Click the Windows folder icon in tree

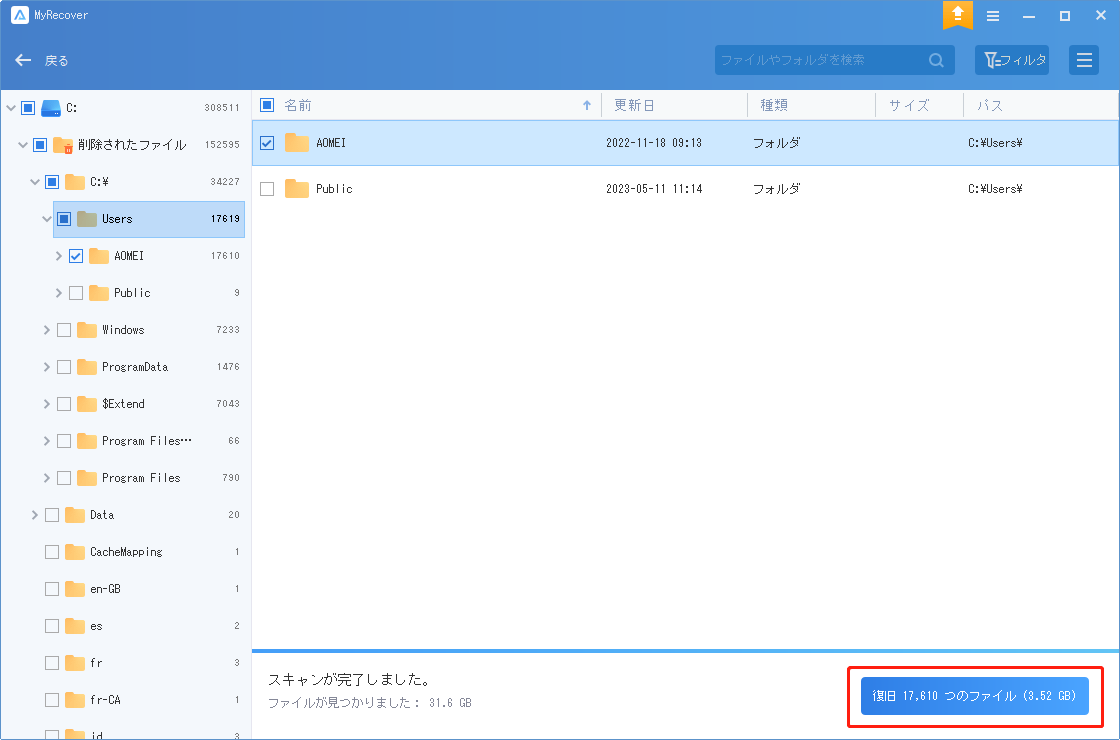tap(87, 330)
